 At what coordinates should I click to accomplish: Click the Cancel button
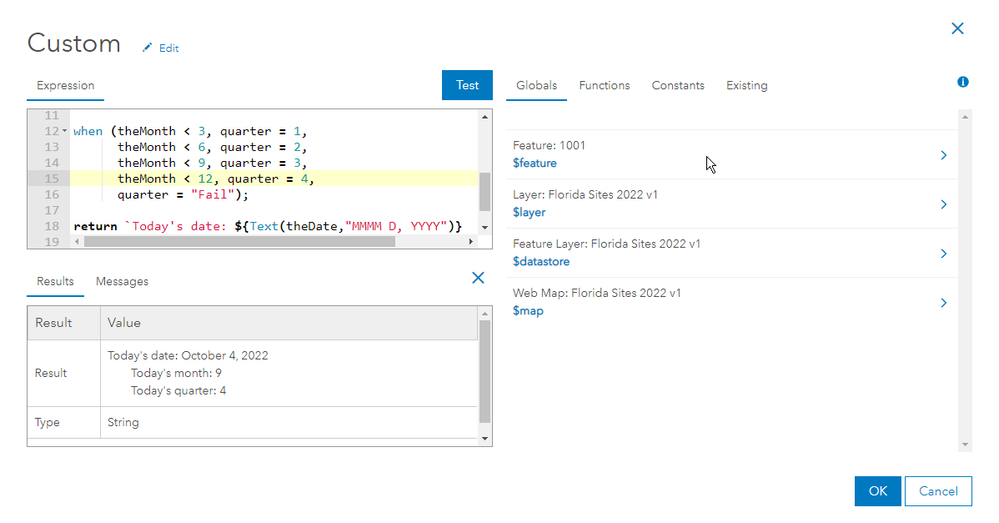point(938,491)
